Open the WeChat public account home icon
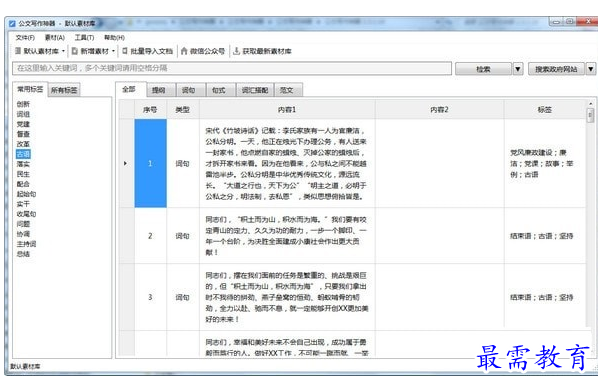The image size is (598, 389). pos(184,51)
